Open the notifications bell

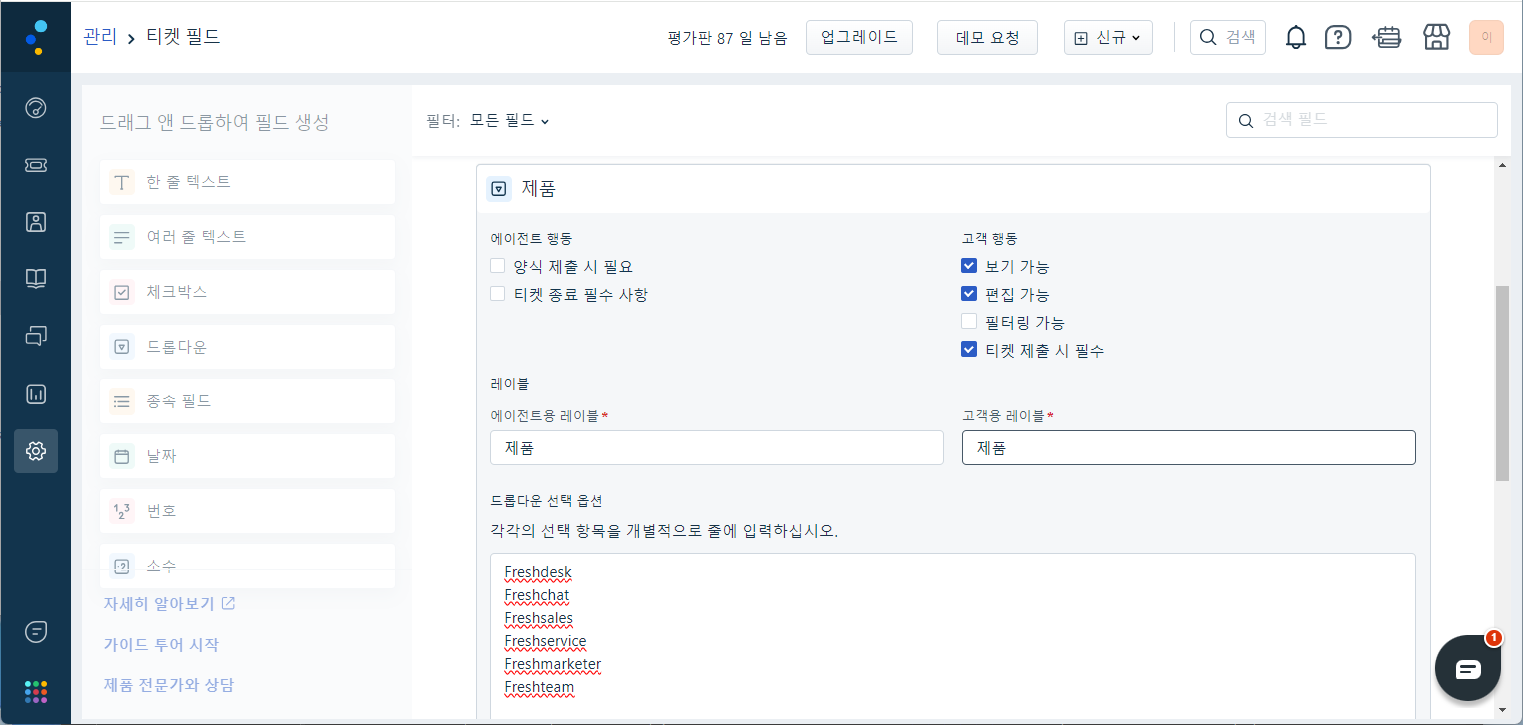pos(1296,38)
